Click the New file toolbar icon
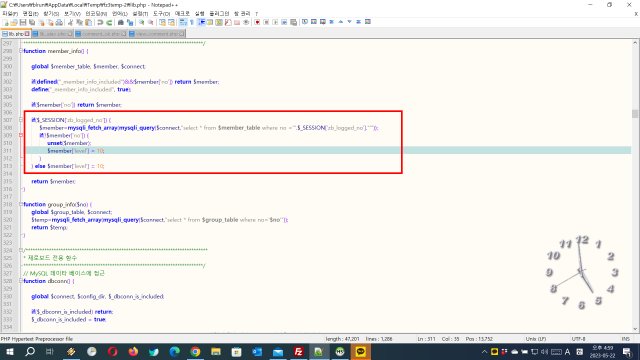The image size is (640, 360). 6,22
